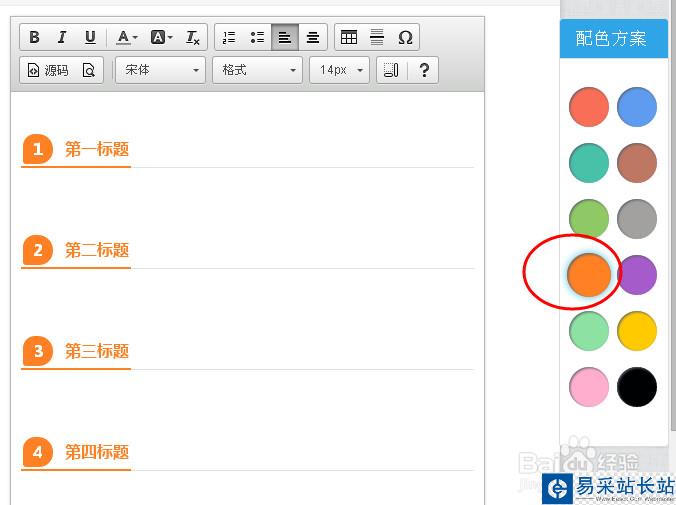Insert a numbered list
Viewport: 676px width, 505px height.
coord(229,38)
